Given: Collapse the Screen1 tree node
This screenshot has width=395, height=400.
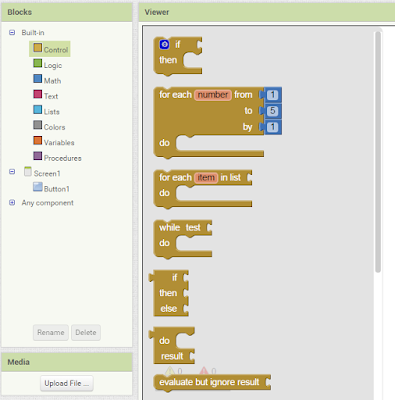Looking at the screenshot, I should tap(12, 172).
